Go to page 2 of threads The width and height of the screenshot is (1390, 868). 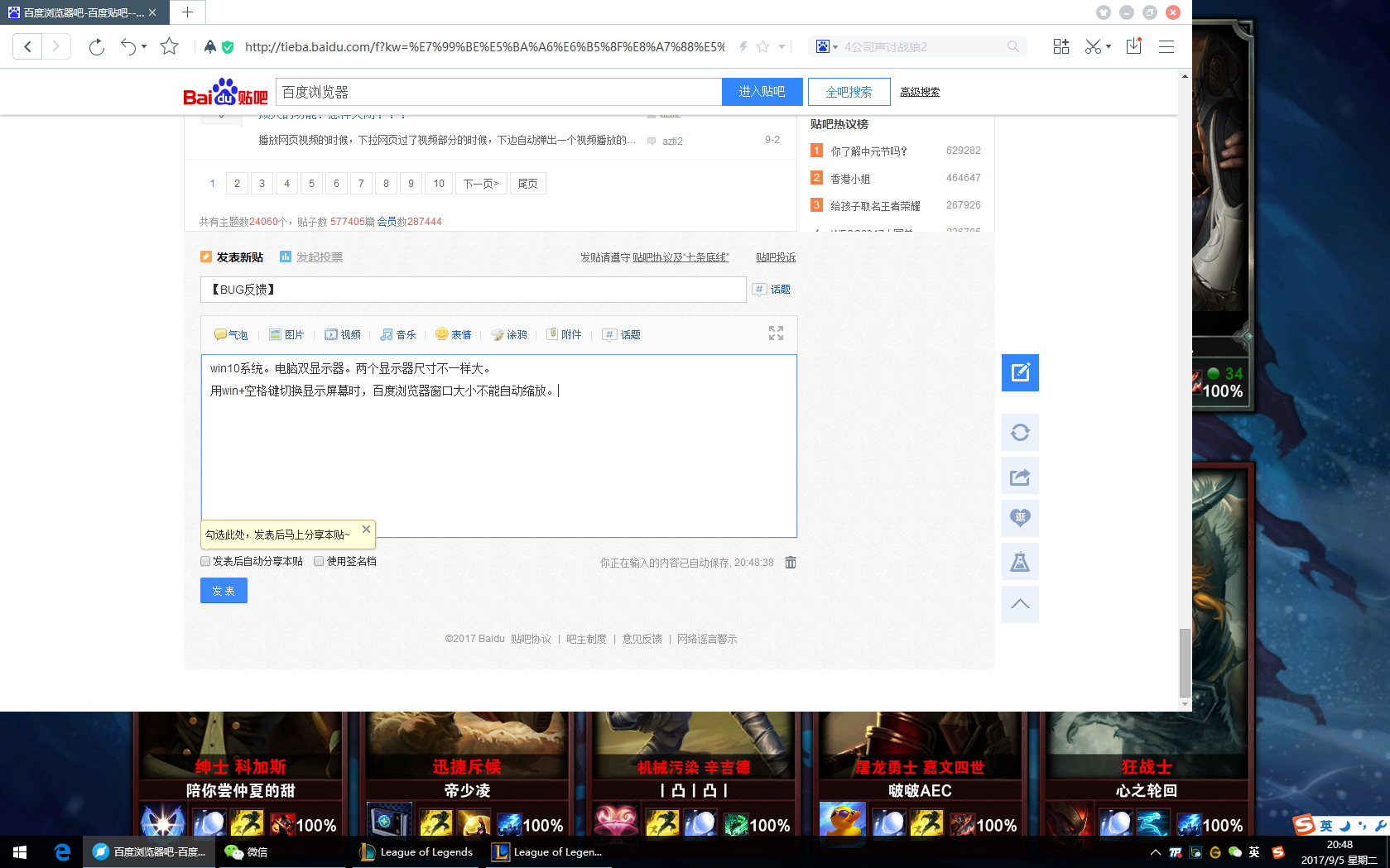pos(237,184)
